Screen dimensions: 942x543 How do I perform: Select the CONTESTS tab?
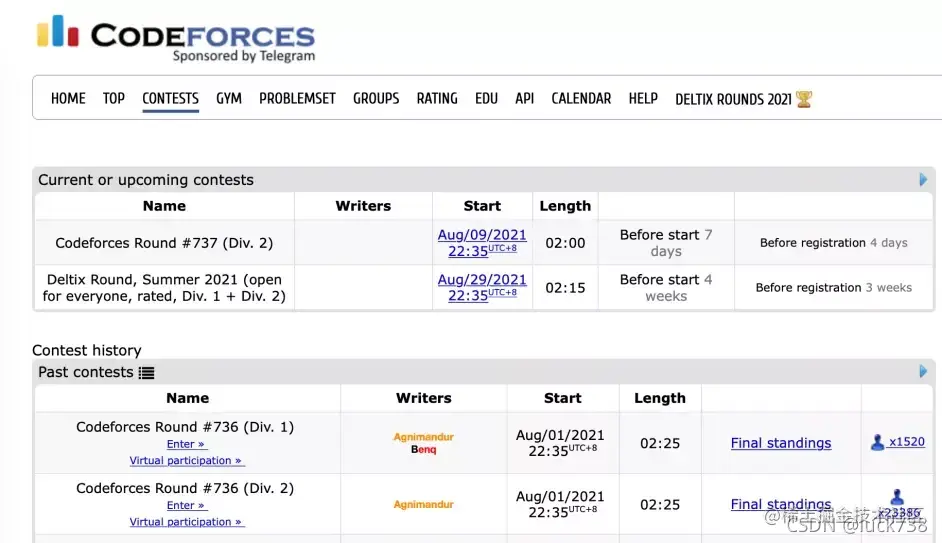tap(171, 99)
